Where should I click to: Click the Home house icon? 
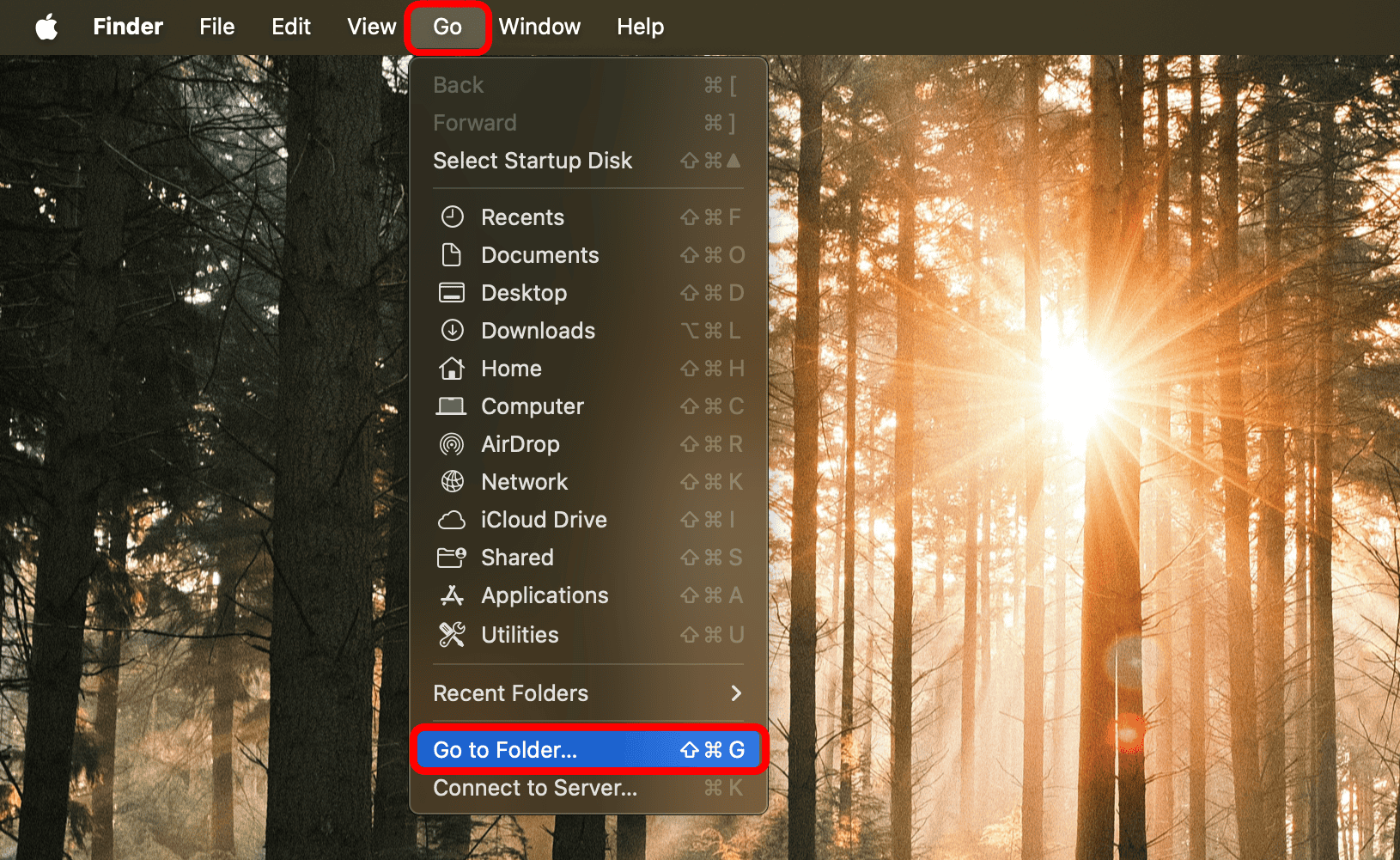(x=452, y=369)
